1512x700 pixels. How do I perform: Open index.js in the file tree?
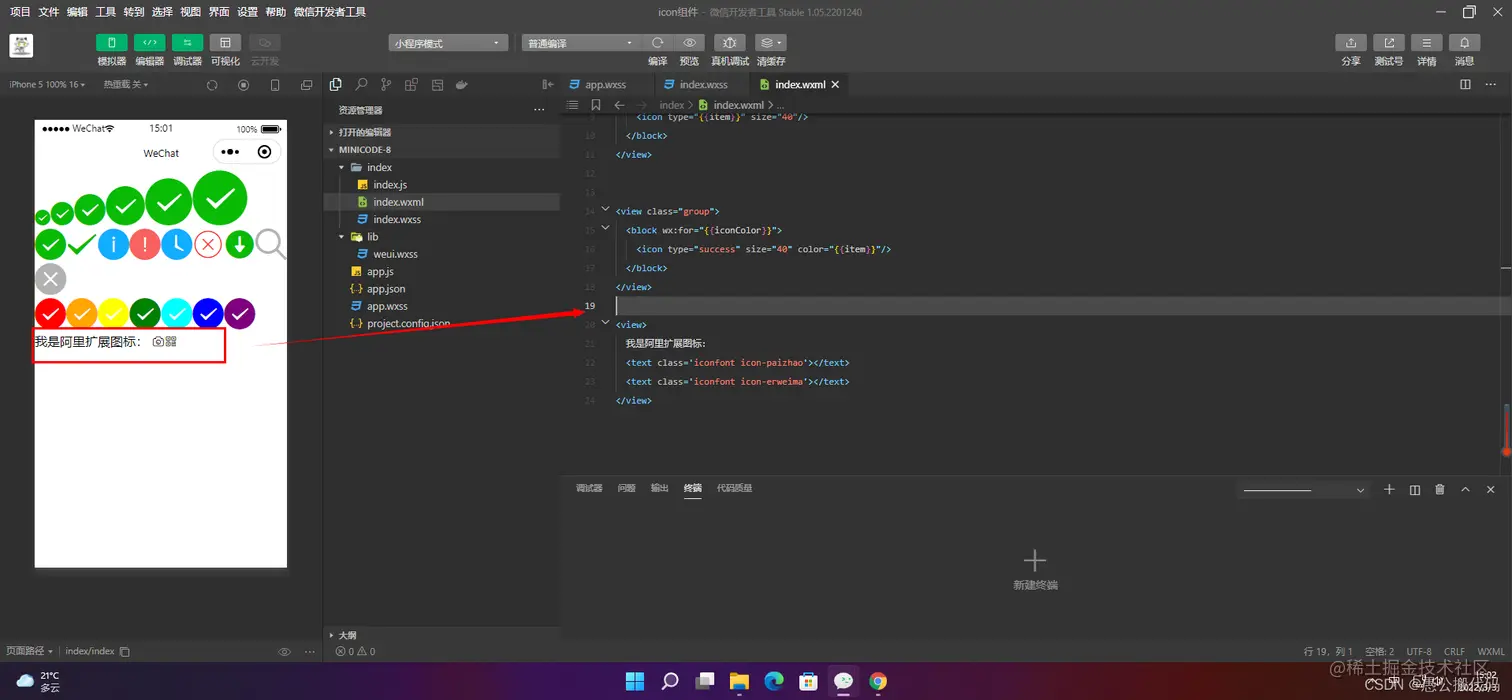[x=390, y=185]
